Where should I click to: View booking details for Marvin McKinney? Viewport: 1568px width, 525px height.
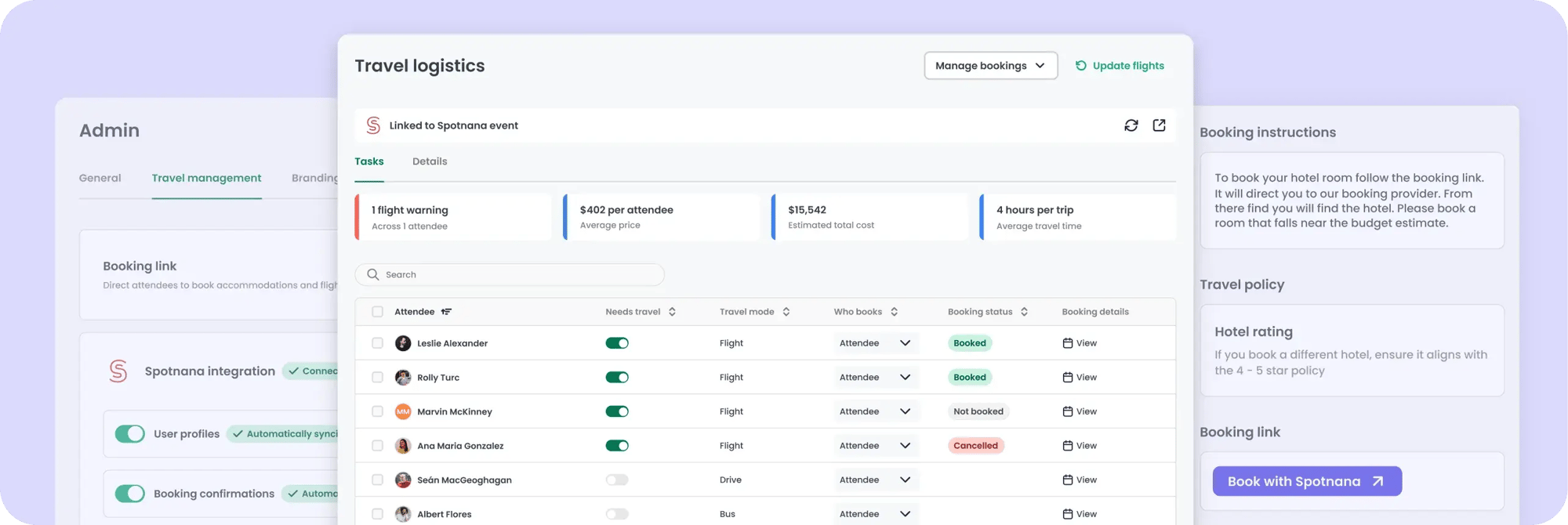(x=1080, y=411)
